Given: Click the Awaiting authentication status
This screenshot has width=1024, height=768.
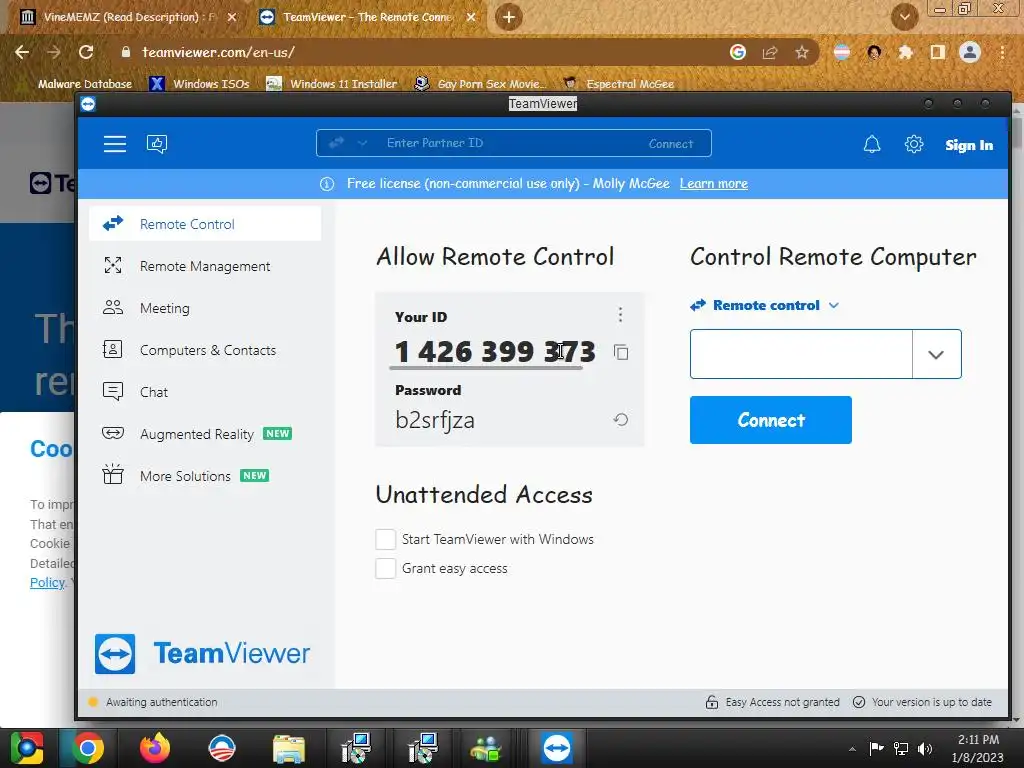Looking at the screenshot, I should pos(161,702).
